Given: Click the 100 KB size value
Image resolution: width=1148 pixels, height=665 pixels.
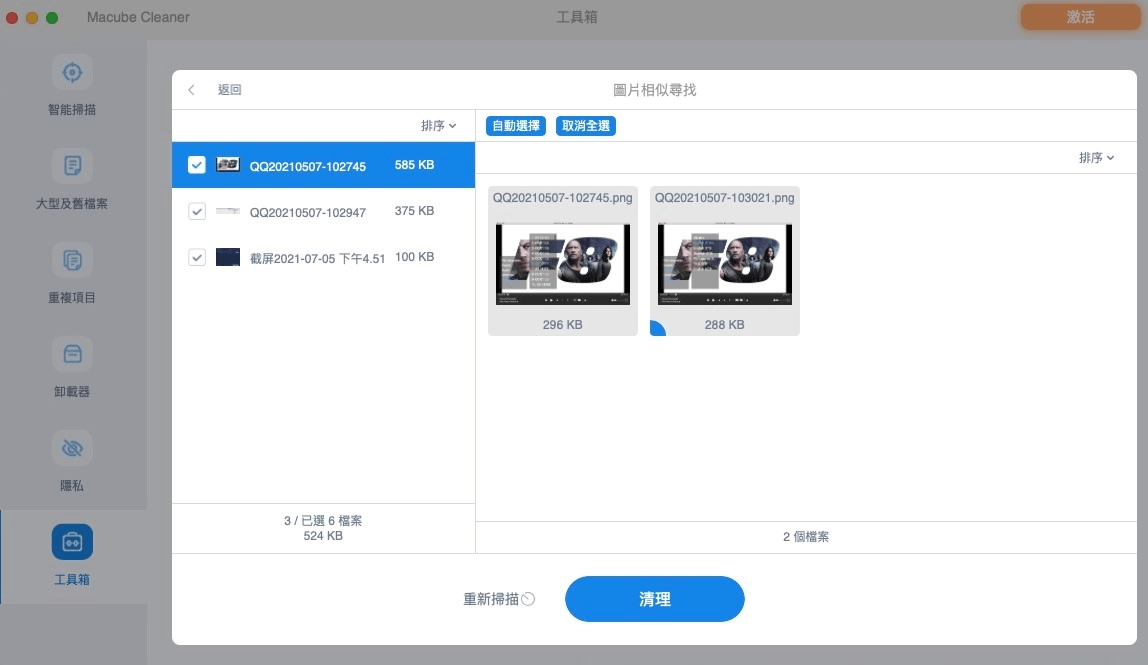Looking at the screenshot, I should pos(414,257).
